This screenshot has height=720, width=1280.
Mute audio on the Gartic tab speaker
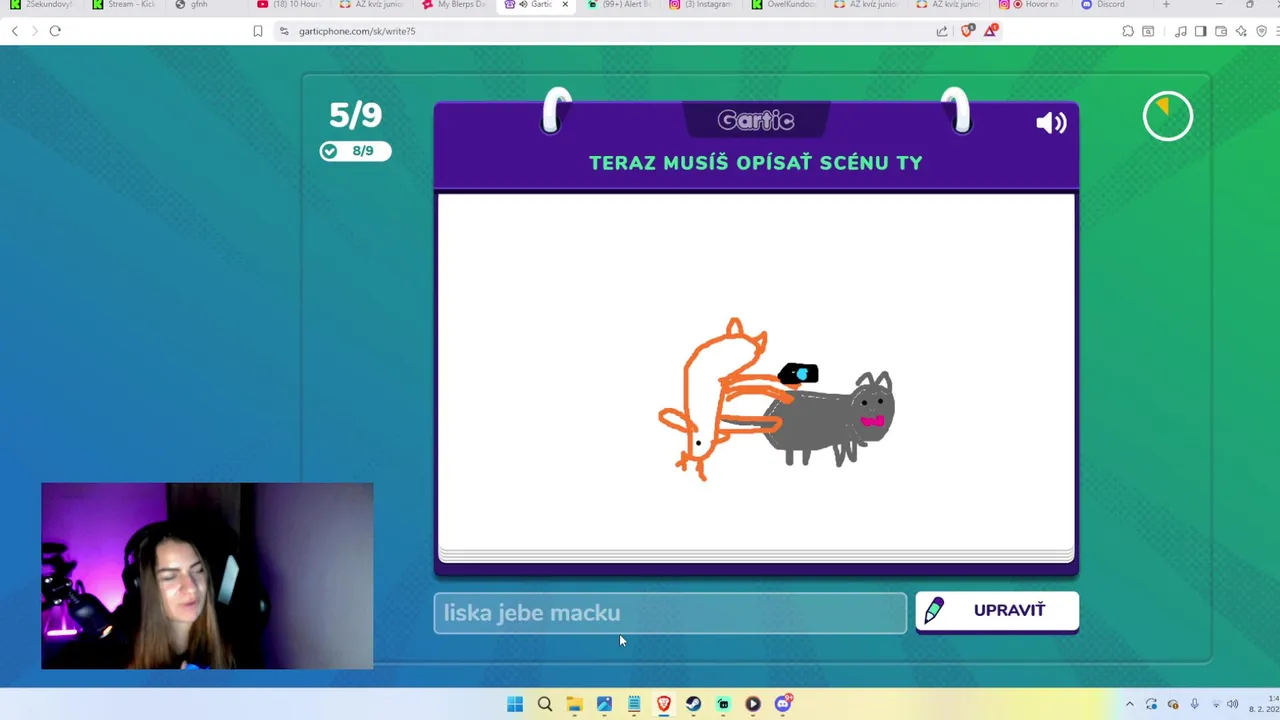[523, 5]
